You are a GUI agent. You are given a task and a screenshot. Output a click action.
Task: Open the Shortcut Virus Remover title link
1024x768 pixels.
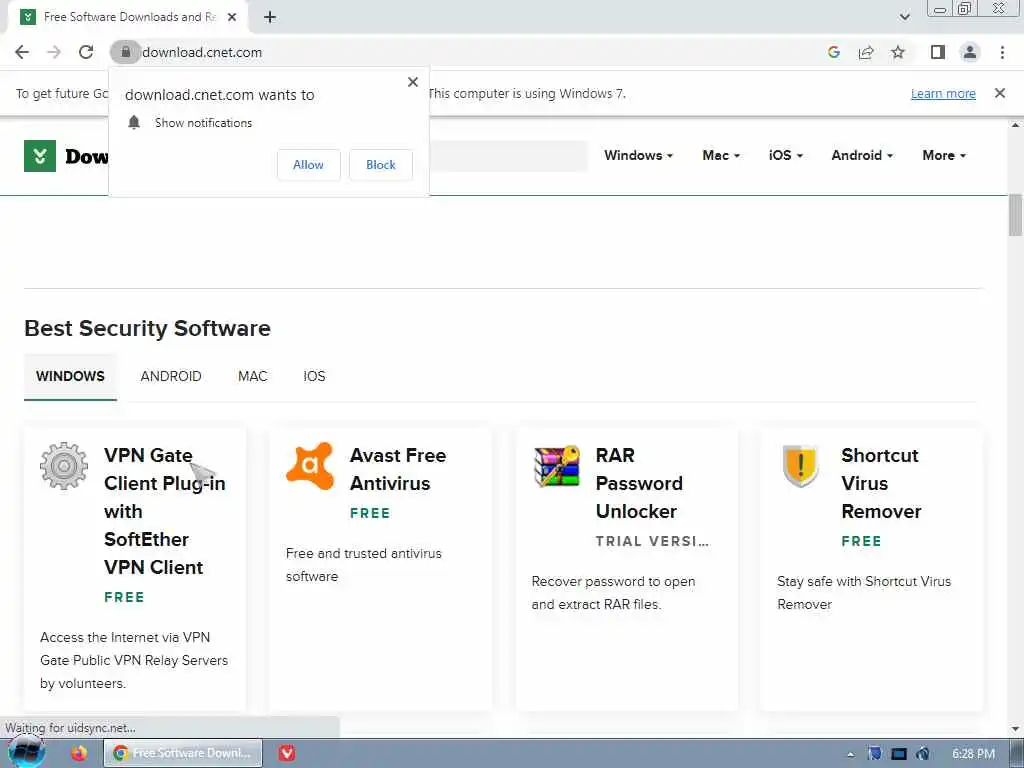881,483
